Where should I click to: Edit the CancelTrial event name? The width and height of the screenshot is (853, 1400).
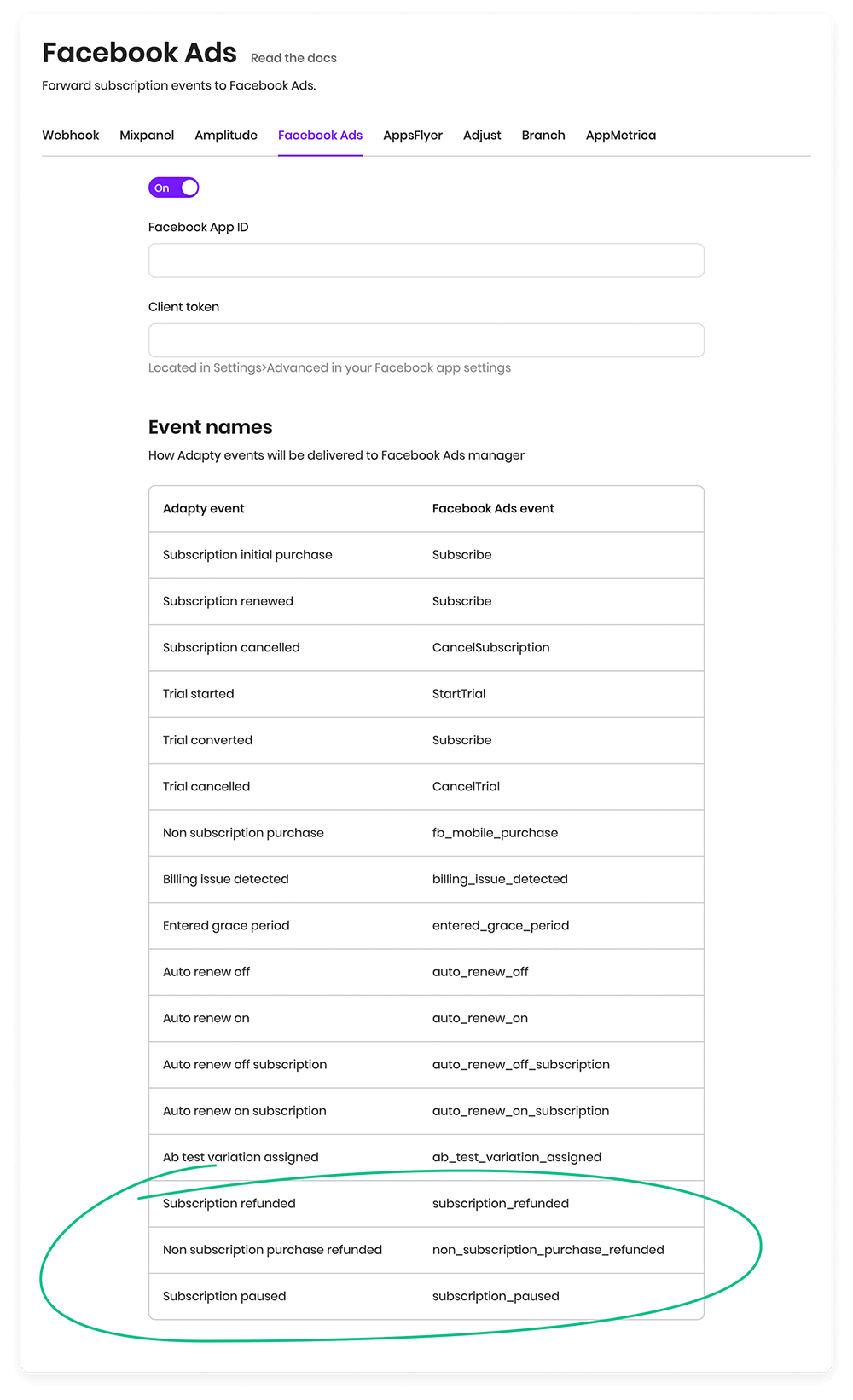point(466,787)
